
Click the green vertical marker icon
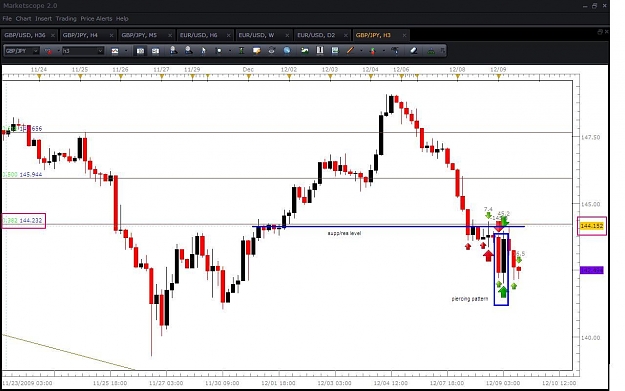pyautogui.click(x=241, y=51)
